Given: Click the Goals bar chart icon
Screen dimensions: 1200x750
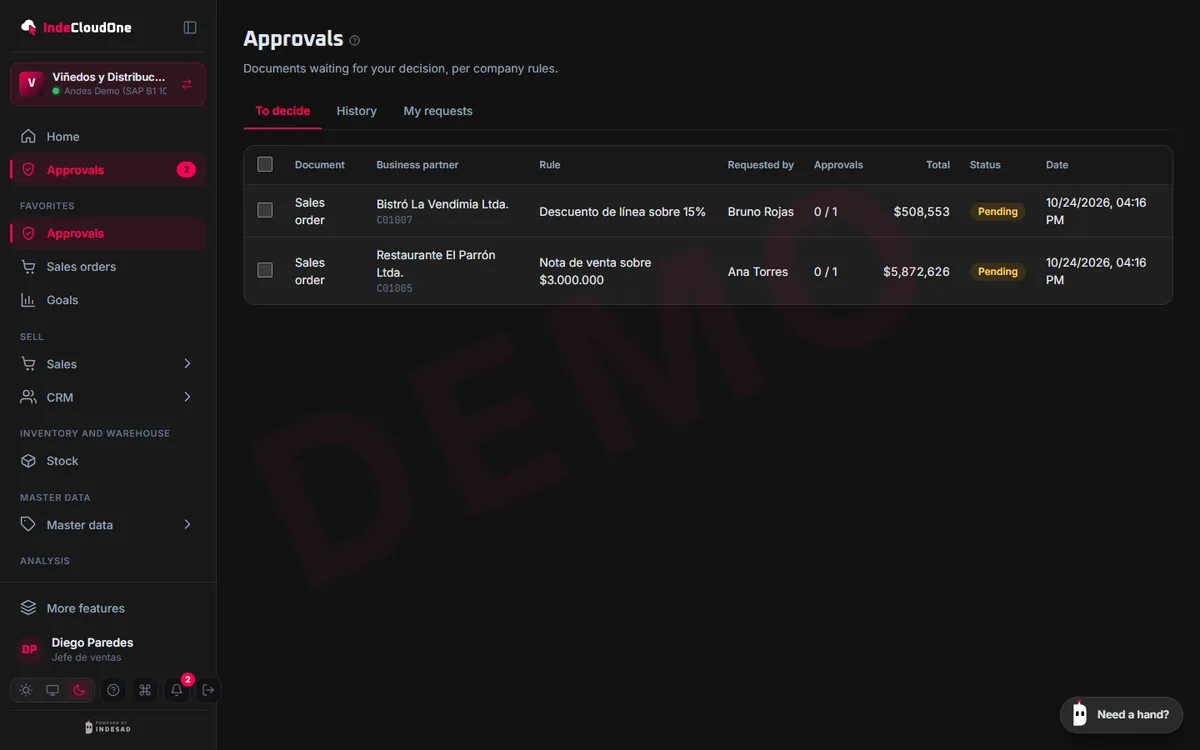Looking at the screenshot, I should [28, 300].
